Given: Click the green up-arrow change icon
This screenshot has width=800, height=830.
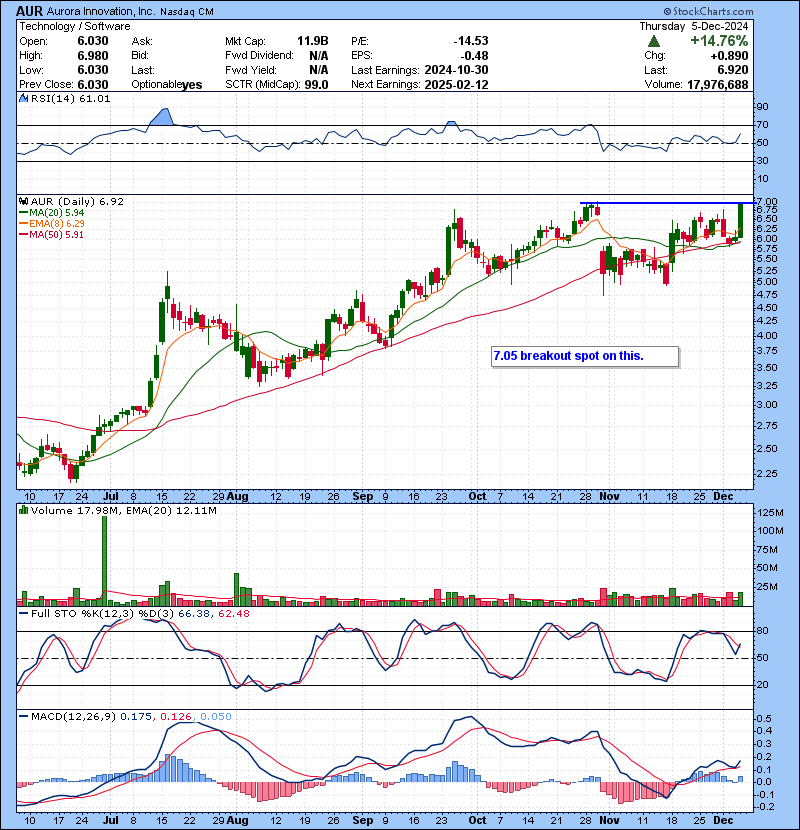Looking at the screenshot, I should pyautogui.click(x=653, y=41).
